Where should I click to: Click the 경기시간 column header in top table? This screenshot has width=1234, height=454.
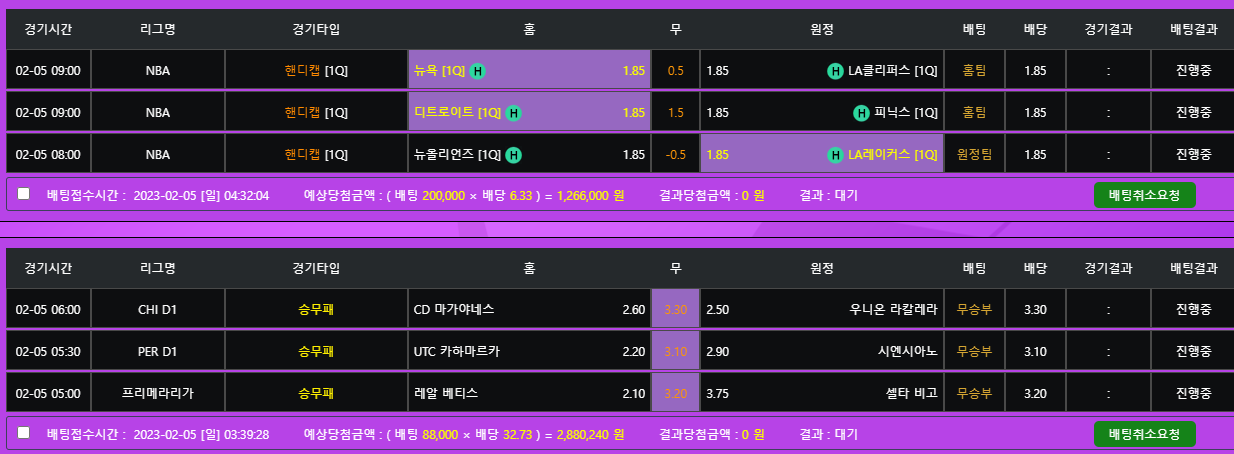(48, 29)
